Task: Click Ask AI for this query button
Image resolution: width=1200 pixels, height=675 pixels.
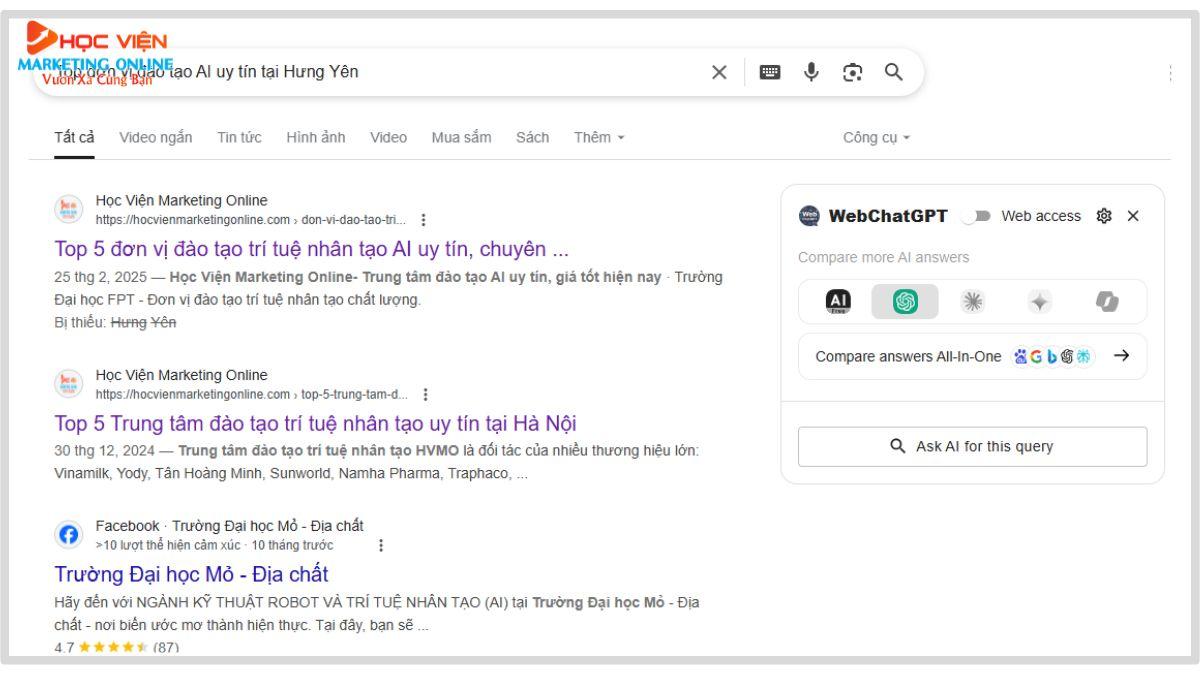Action: point(973,447)
